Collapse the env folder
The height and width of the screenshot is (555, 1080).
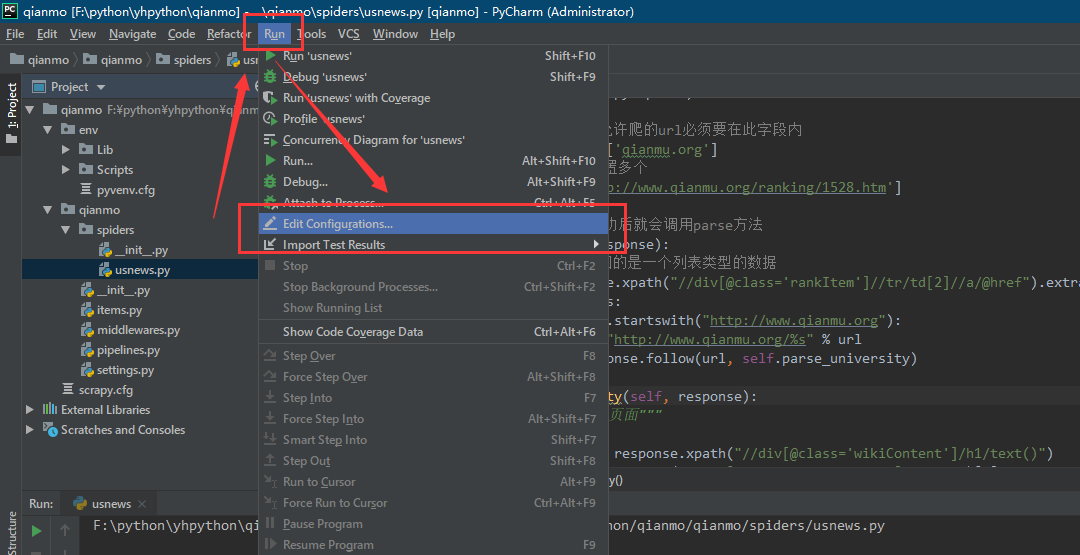coord(48,129)
